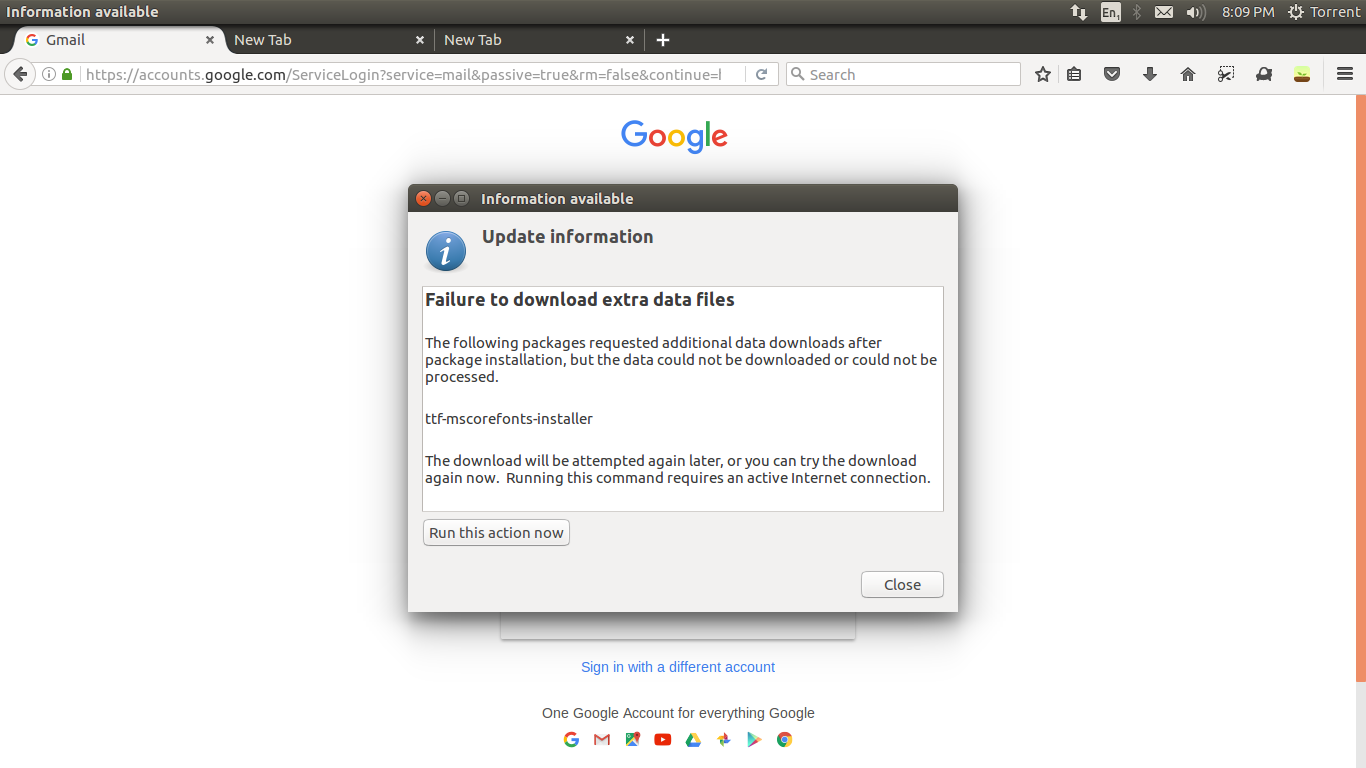Click the YouTube product icon
The width and height of the screenshot is (1366, 768).
pos(662,740)
